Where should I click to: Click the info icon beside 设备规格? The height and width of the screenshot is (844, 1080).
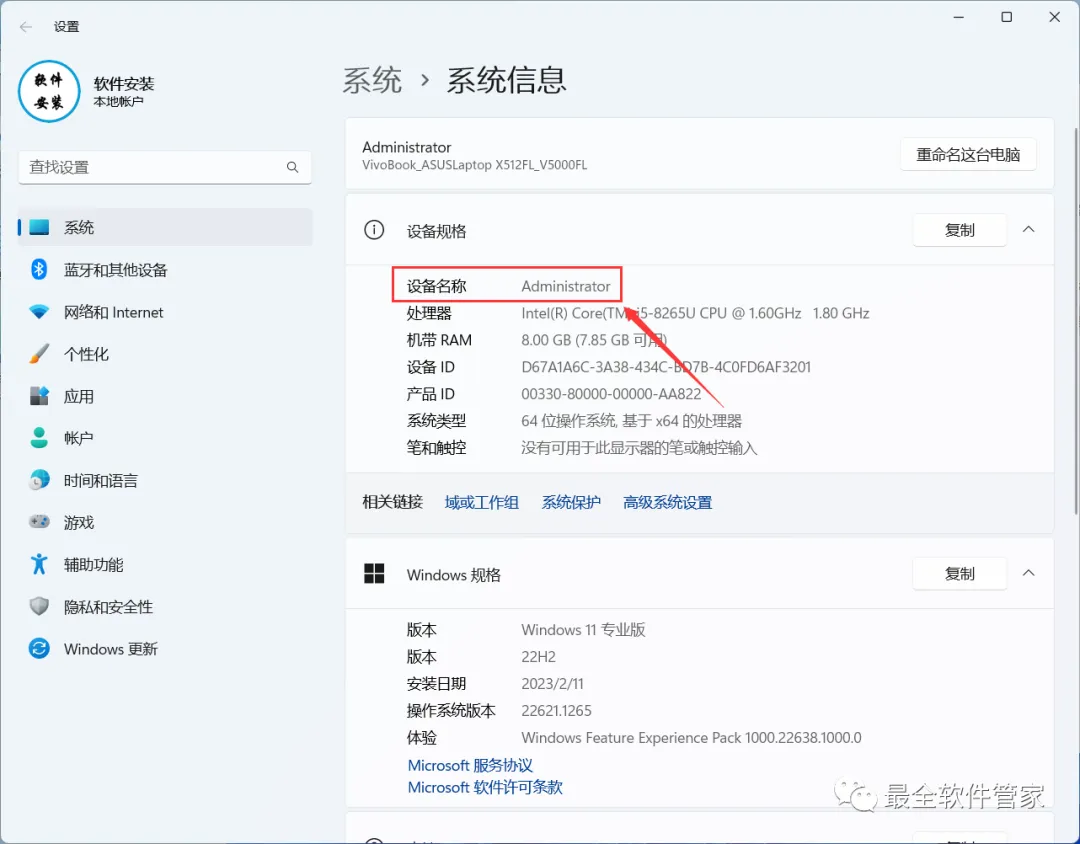374,229
